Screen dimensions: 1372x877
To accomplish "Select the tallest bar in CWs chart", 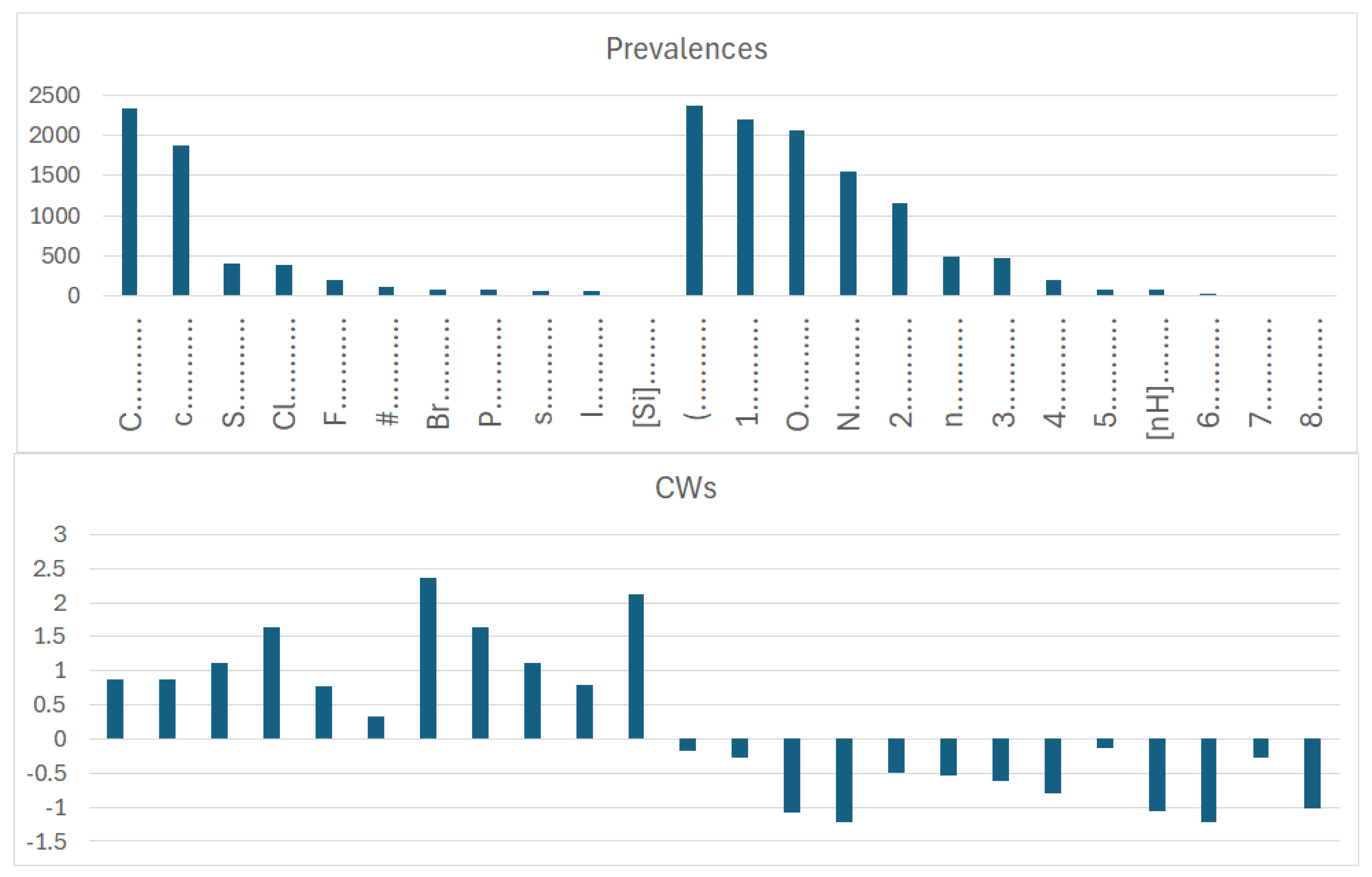I will 428,658.
